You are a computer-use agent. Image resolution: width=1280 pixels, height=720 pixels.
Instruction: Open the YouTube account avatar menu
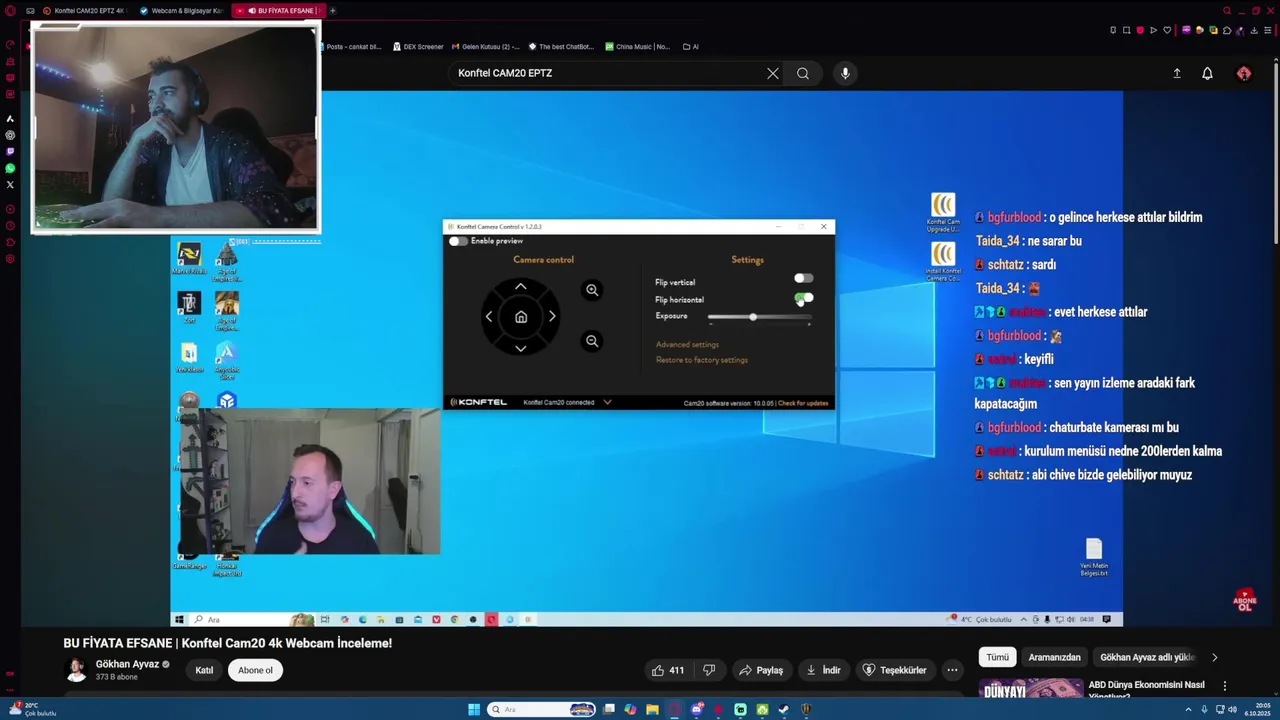tap(1244, 73)
